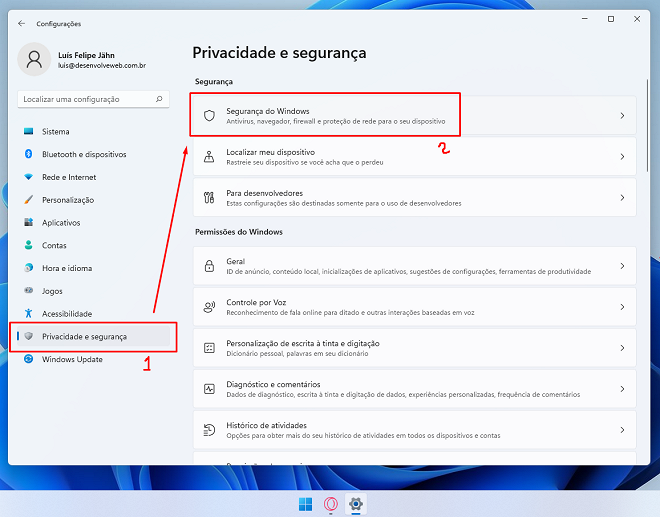Expand Segurança do Windows chevron
The width and height of the screenshot is (660, 517).
pyautogui.click(x=622, y=115)
